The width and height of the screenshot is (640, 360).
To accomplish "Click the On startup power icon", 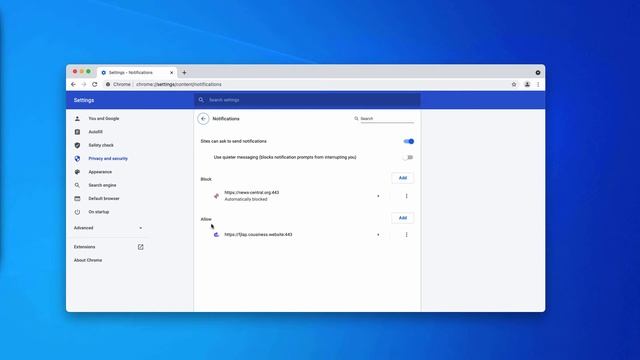I will 77,212.
